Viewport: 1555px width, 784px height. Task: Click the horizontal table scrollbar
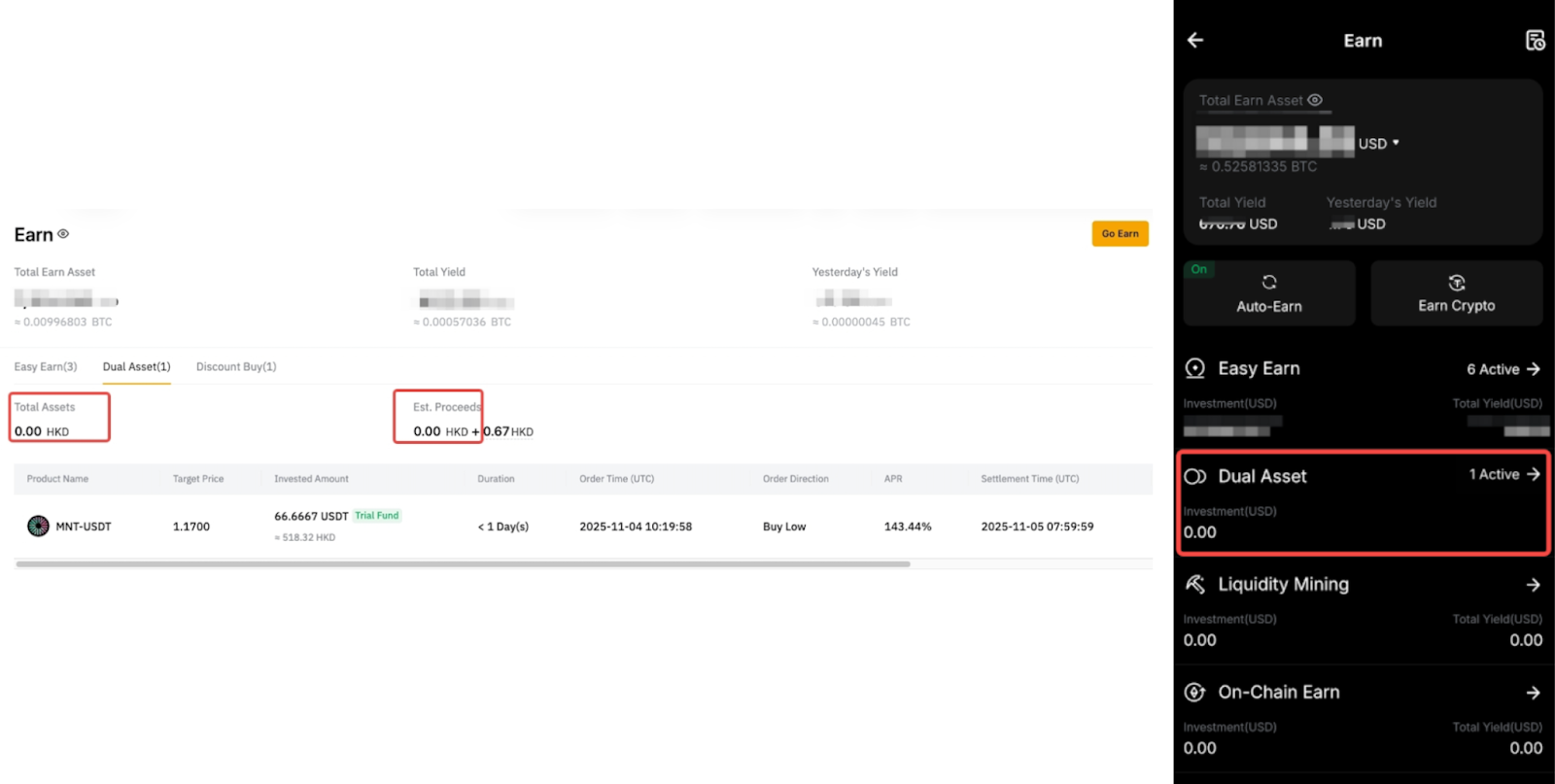click(463, 563)
